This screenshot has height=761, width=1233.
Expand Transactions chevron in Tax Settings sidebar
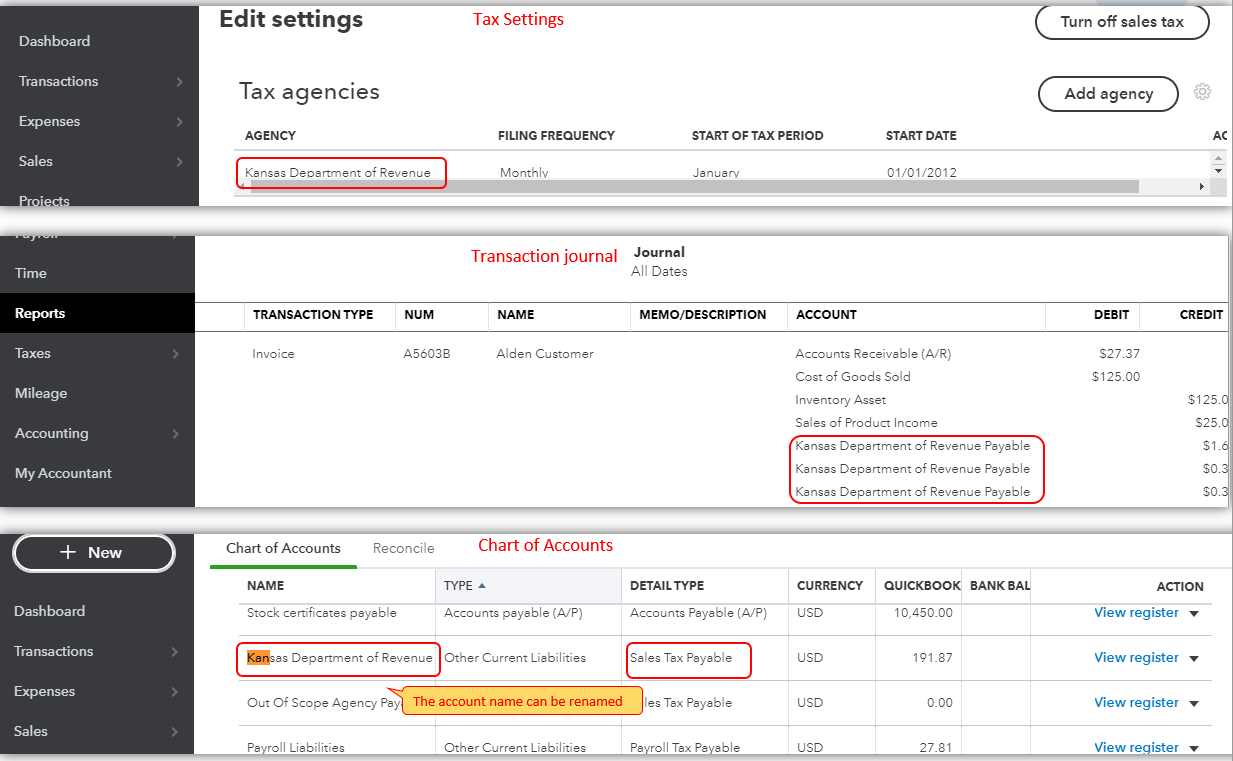coord(179,81)
